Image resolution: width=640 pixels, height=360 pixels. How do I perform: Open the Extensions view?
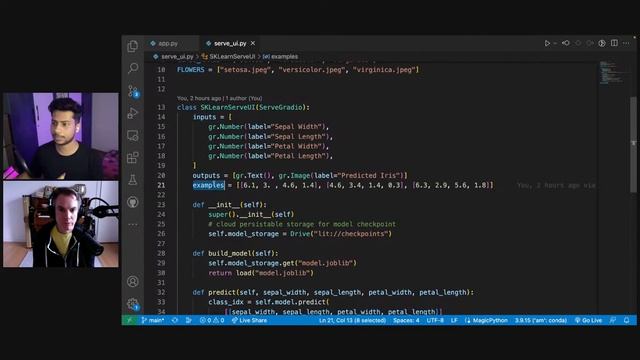(x=133, y=158)
